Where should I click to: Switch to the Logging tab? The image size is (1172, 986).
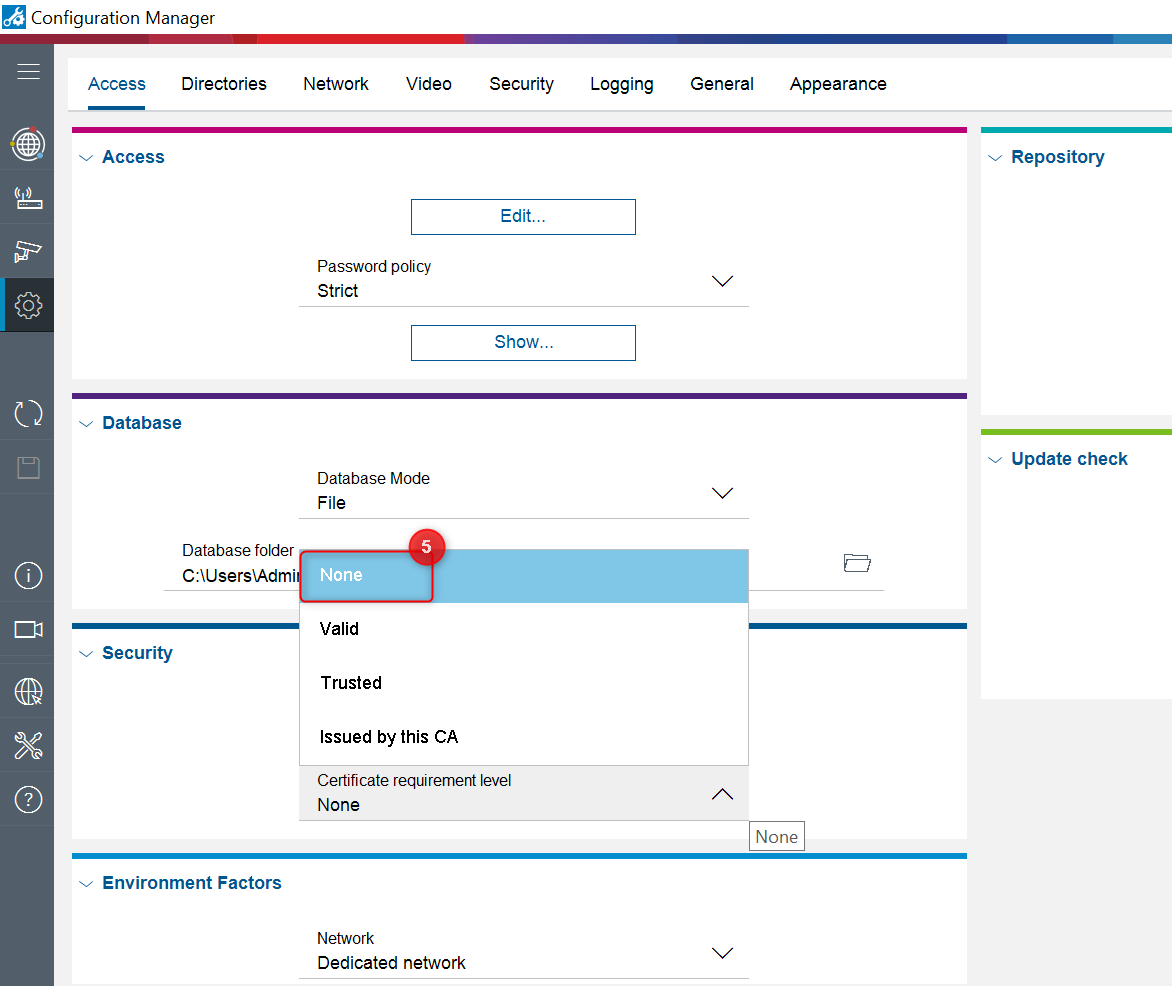point(621,84)
